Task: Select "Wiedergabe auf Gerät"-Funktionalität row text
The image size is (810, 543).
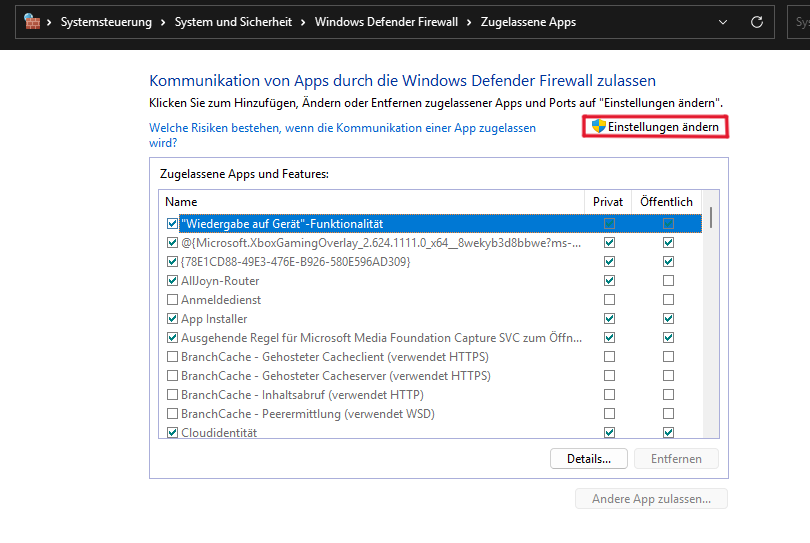Action: (x=282, y=224)
